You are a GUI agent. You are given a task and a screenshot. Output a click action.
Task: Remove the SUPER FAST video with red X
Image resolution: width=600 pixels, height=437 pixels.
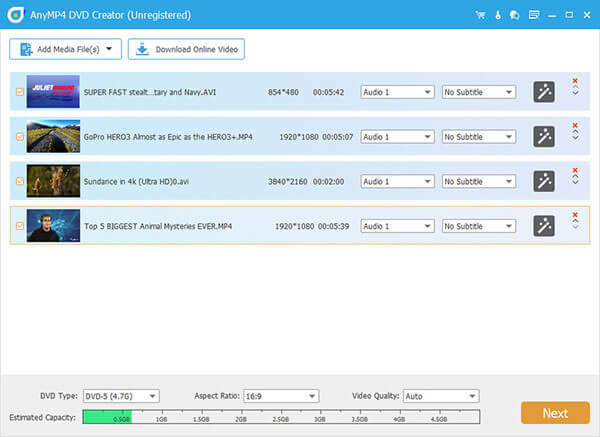coord(575,81)
